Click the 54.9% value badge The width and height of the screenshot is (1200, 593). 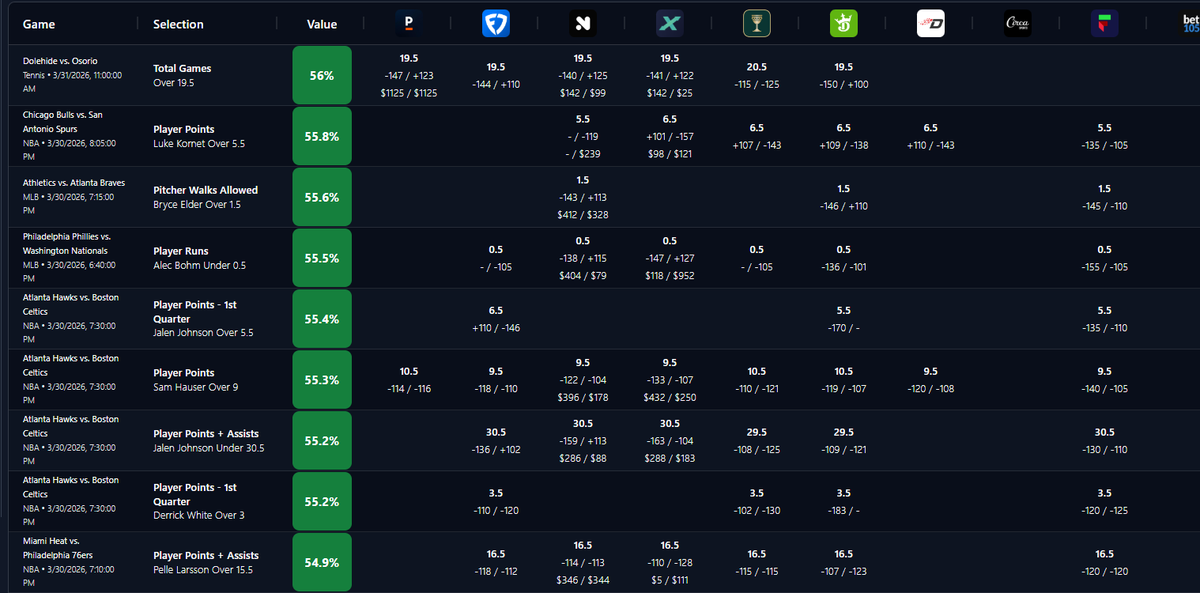point(322,563)
